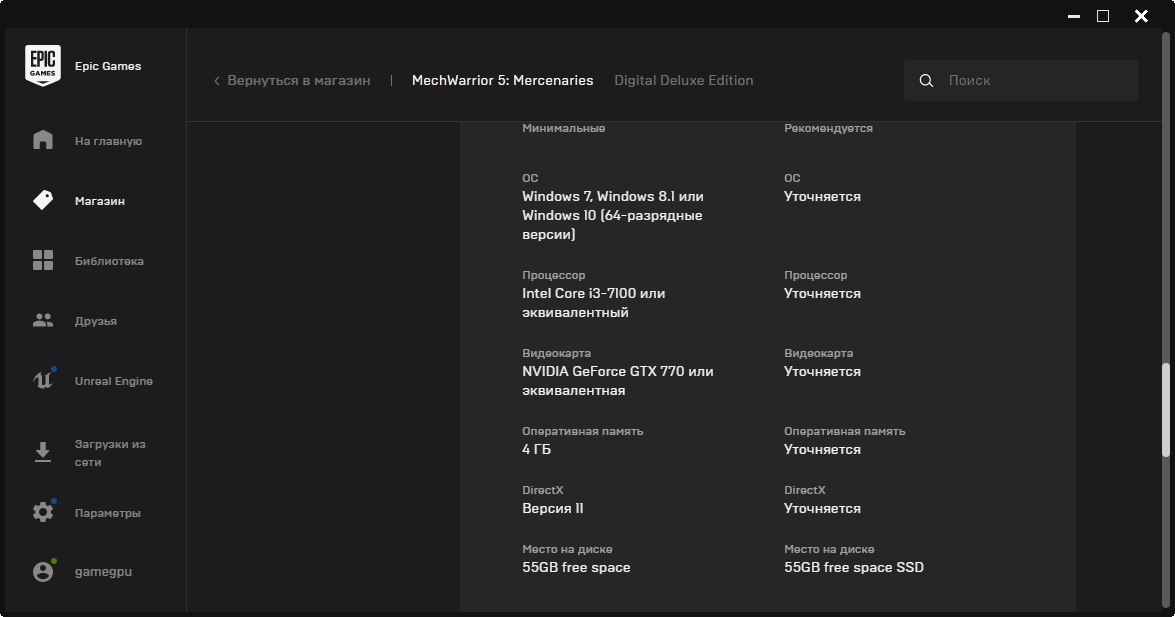Click the home icon beside На главную

(x=43, y=140)
